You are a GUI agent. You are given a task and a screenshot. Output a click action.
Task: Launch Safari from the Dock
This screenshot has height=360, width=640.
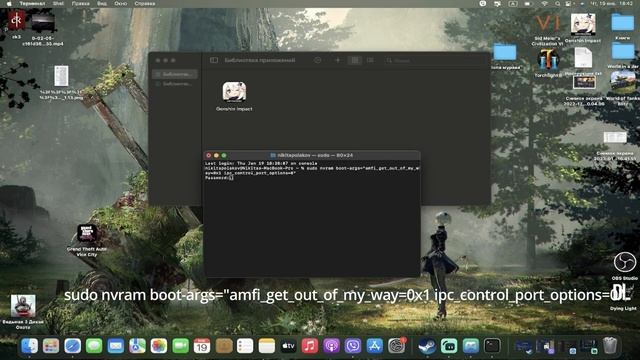click(73, 346)
